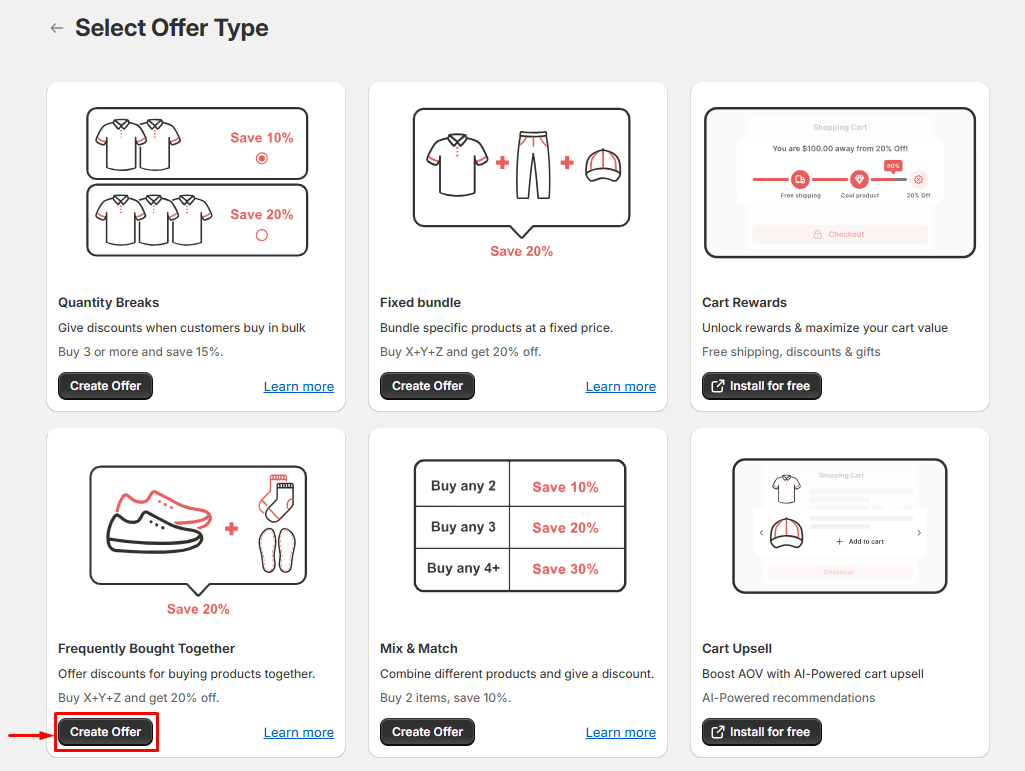Click the right carousel arrow in Cart Upsell preview
The width and height of the screenshot is (1025, 771).
(x=919, y=533)
